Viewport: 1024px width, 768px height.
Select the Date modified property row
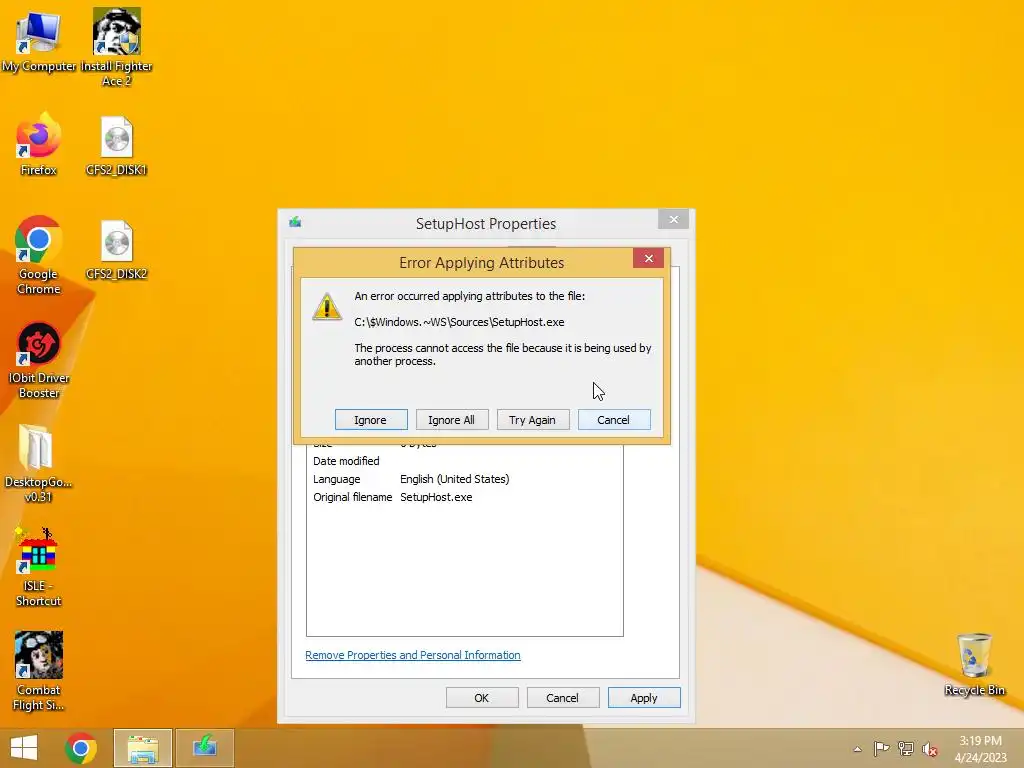[x=464, y=461]
